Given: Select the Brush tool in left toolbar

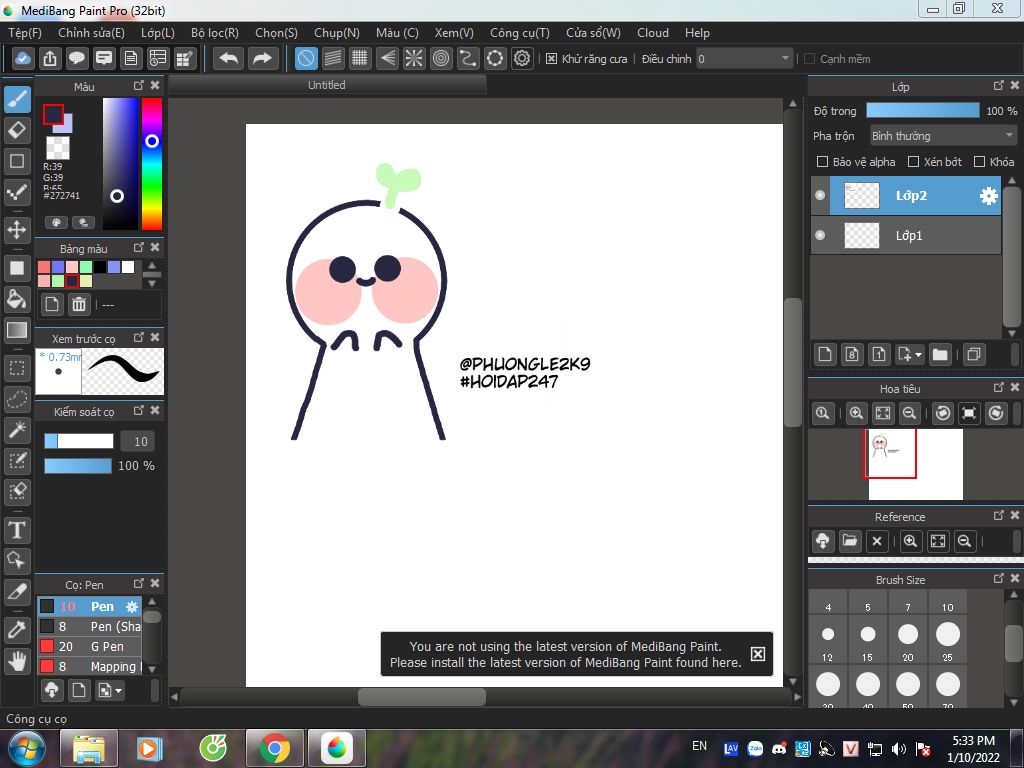Looking at the screenshot, I should point(18,99).
